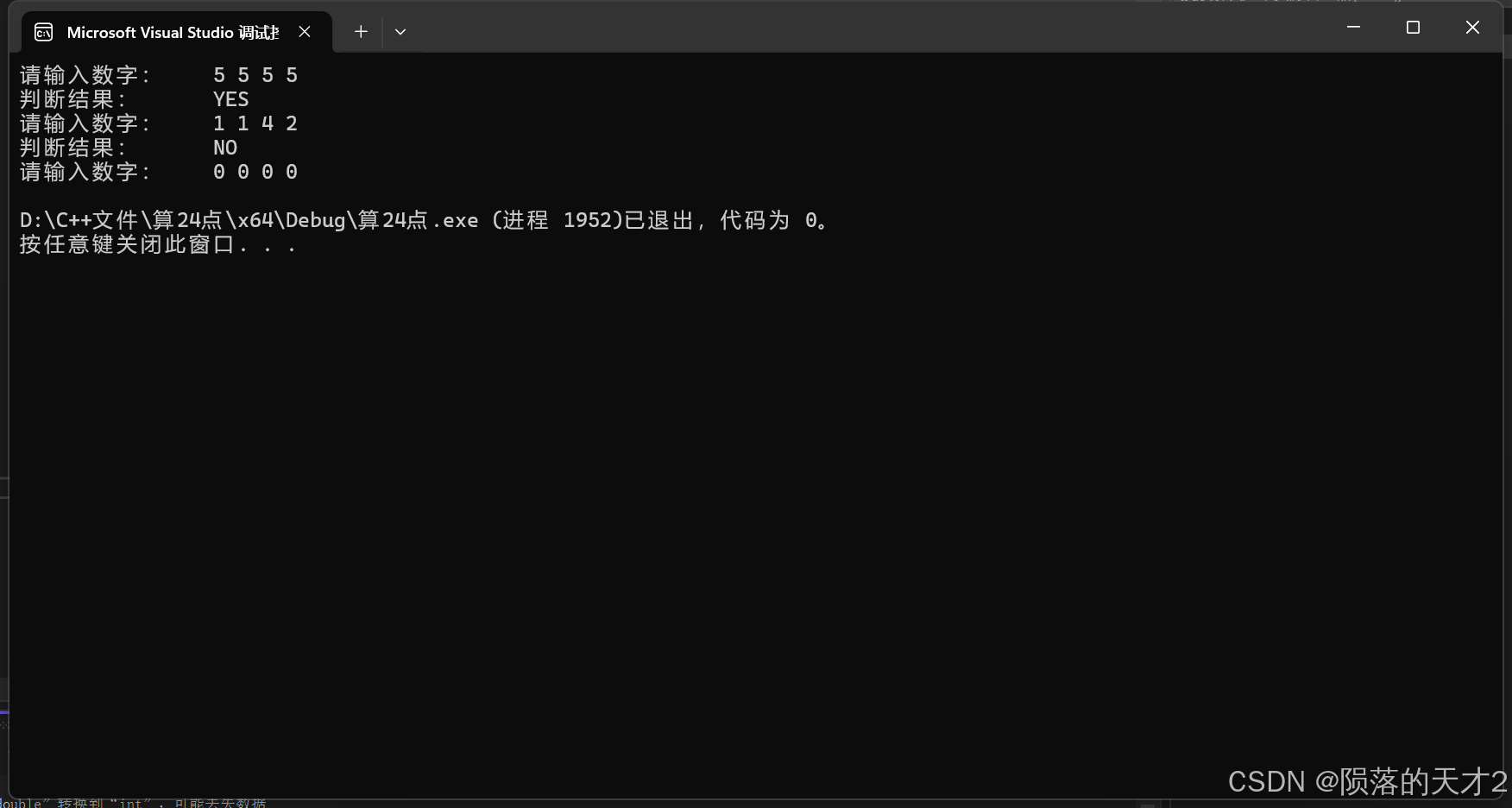This screenshot has height=808, width=1512.
Task: Click the NO result output
Action: (225, 148)
